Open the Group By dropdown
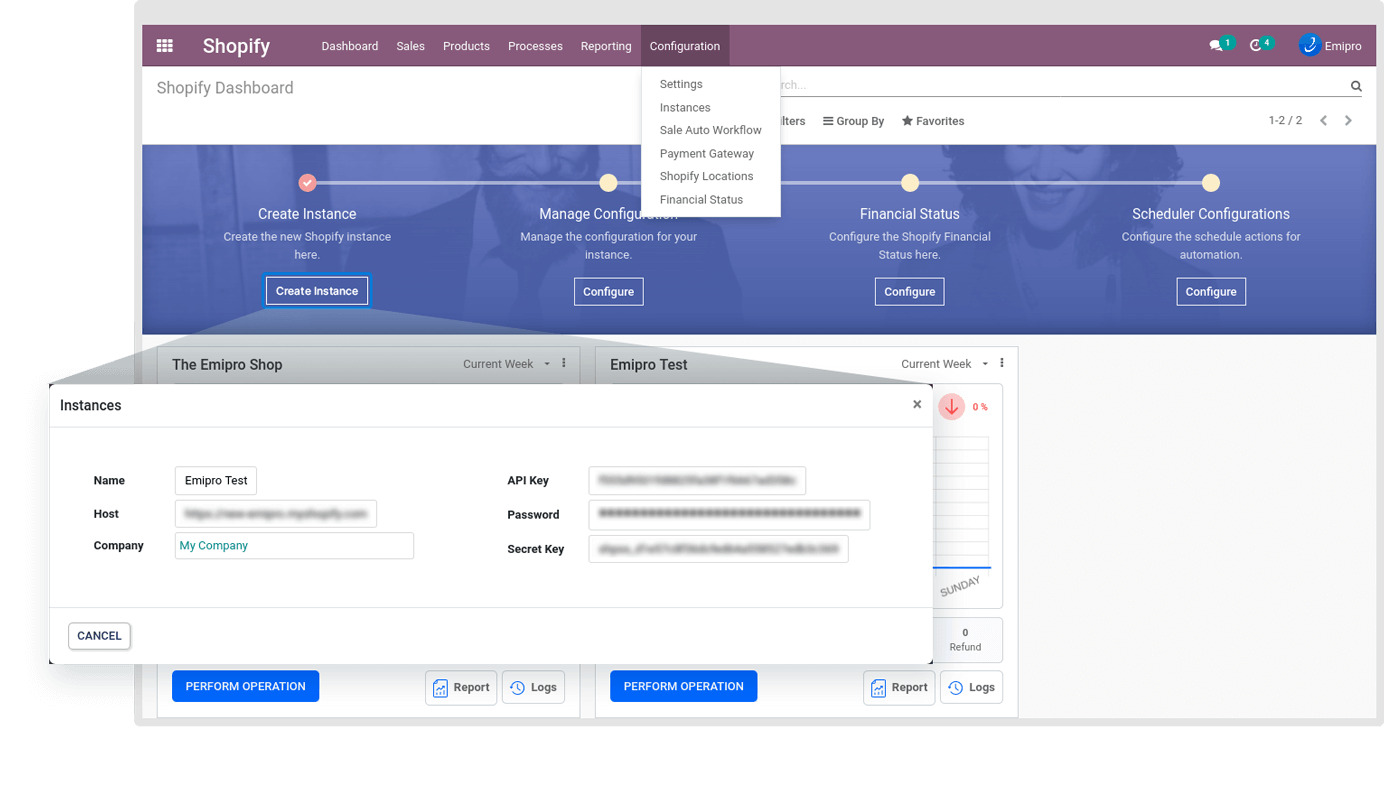 (853, 121)
